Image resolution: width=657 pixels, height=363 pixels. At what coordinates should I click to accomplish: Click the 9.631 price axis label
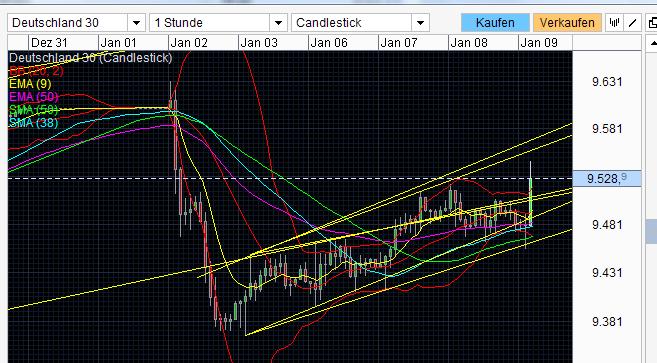point(607,82)
